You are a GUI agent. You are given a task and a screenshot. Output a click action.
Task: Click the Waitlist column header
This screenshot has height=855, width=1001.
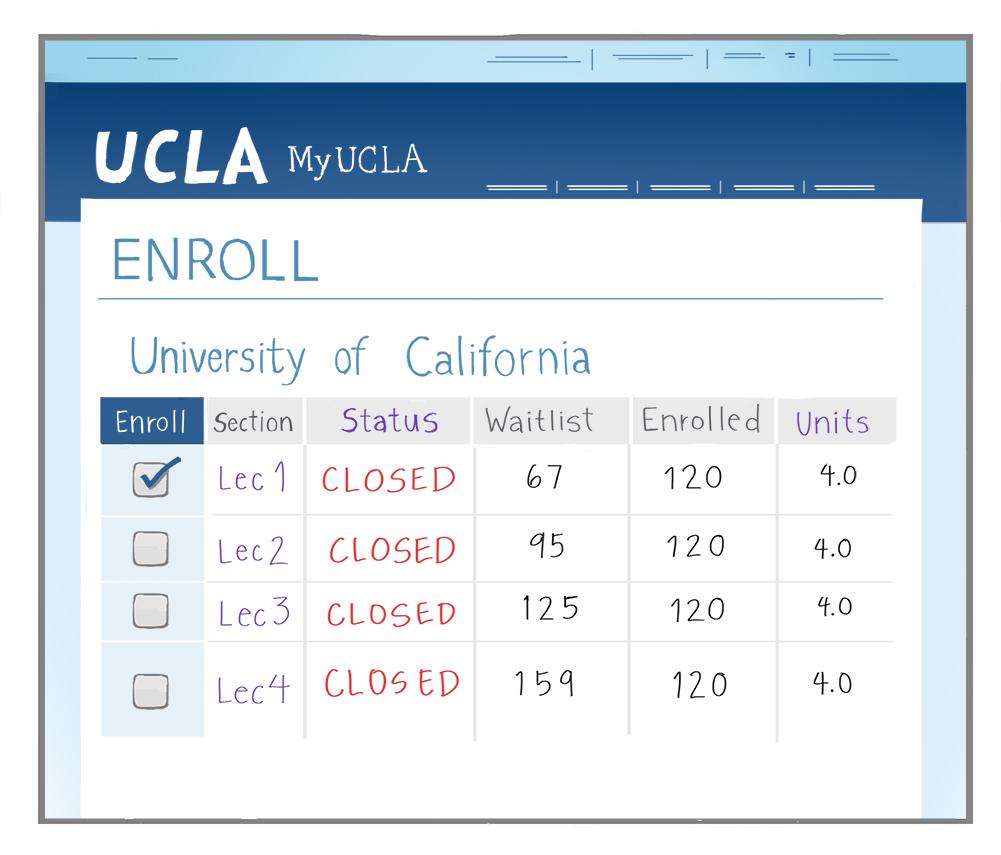tap(539, 421)
